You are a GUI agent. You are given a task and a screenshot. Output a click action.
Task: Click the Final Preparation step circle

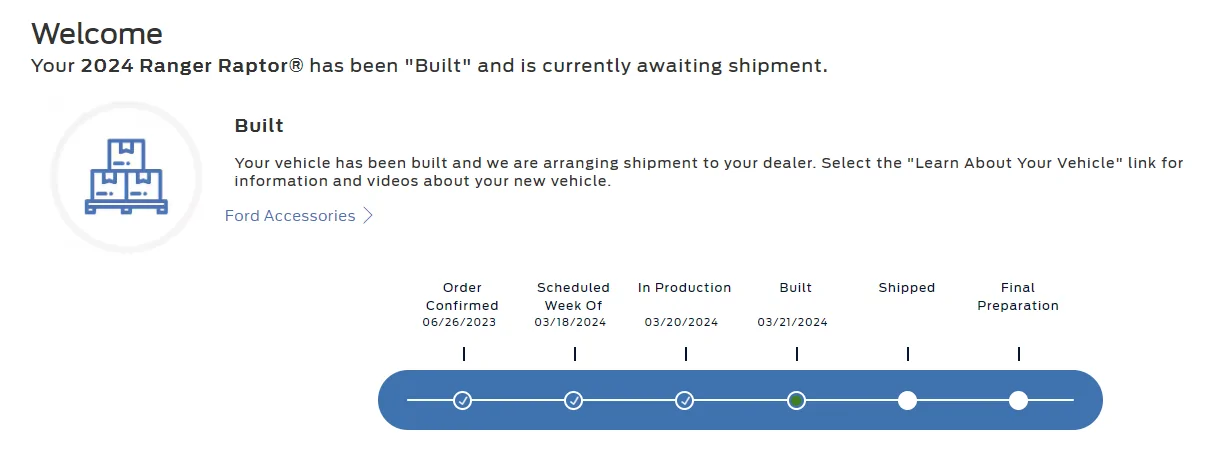coord(1018,400)
